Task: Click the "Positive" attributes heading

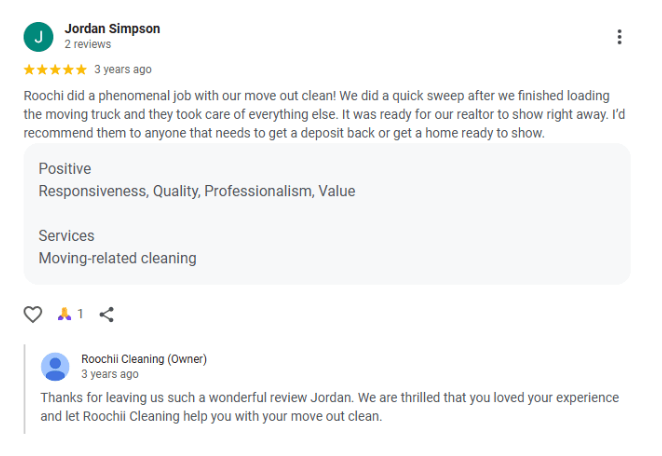Action: [65, 169]
